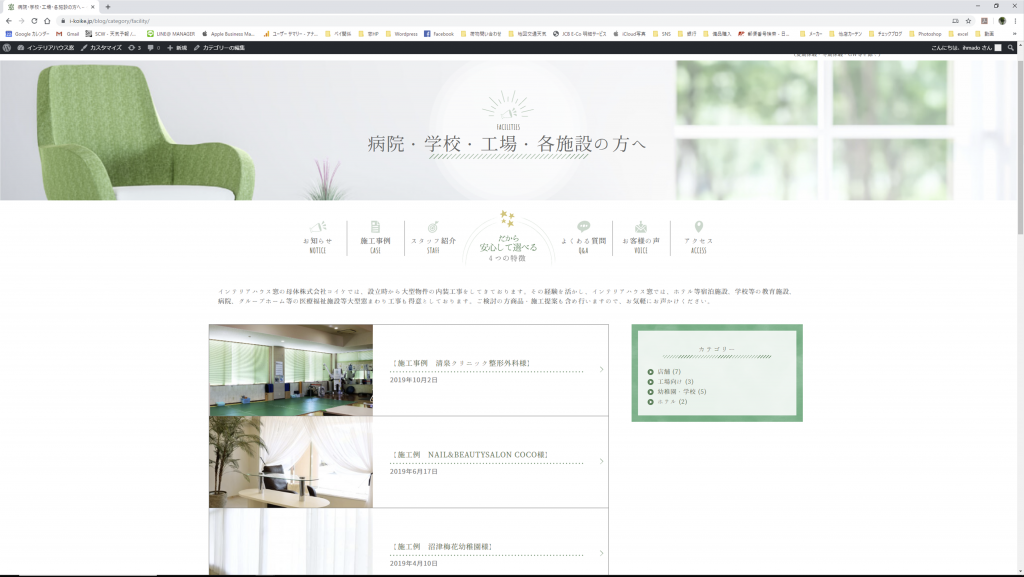Screen dimensions: 1024x577
Task: Click the 施工事例 CASE document icon
Action: (x=376, y=226)
